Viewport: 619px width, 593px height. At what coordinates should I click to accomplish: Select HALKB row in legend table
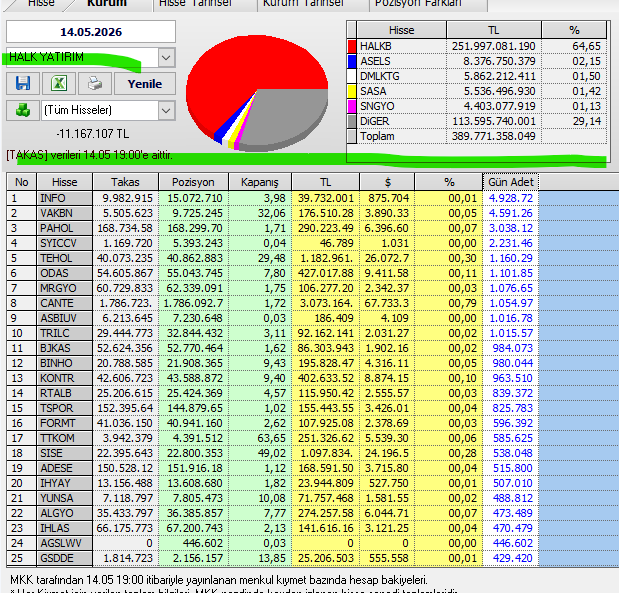[x=477, y=46]
